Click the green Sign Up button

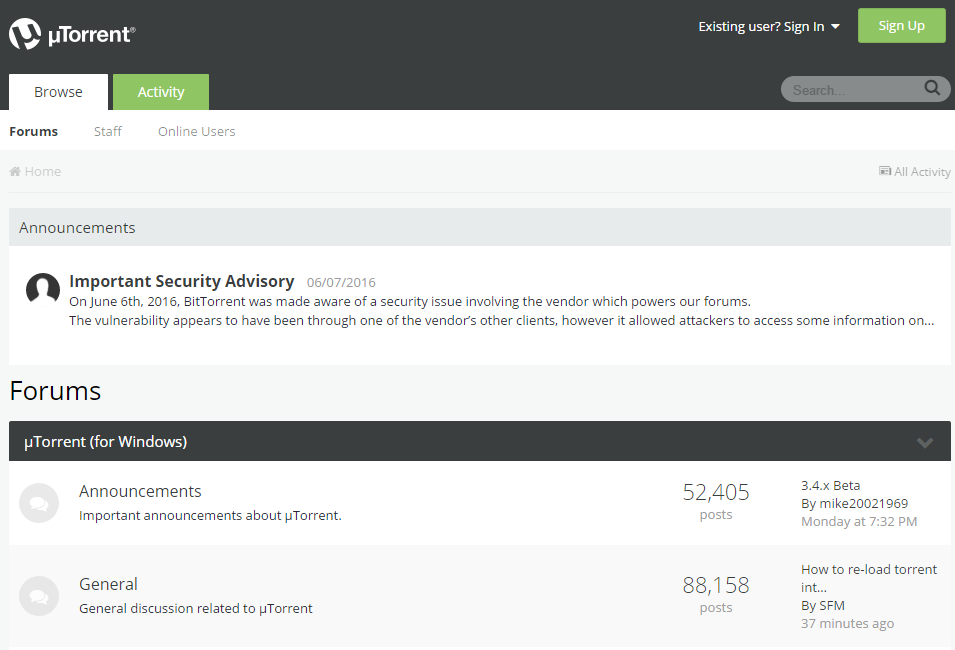point(901,26)
